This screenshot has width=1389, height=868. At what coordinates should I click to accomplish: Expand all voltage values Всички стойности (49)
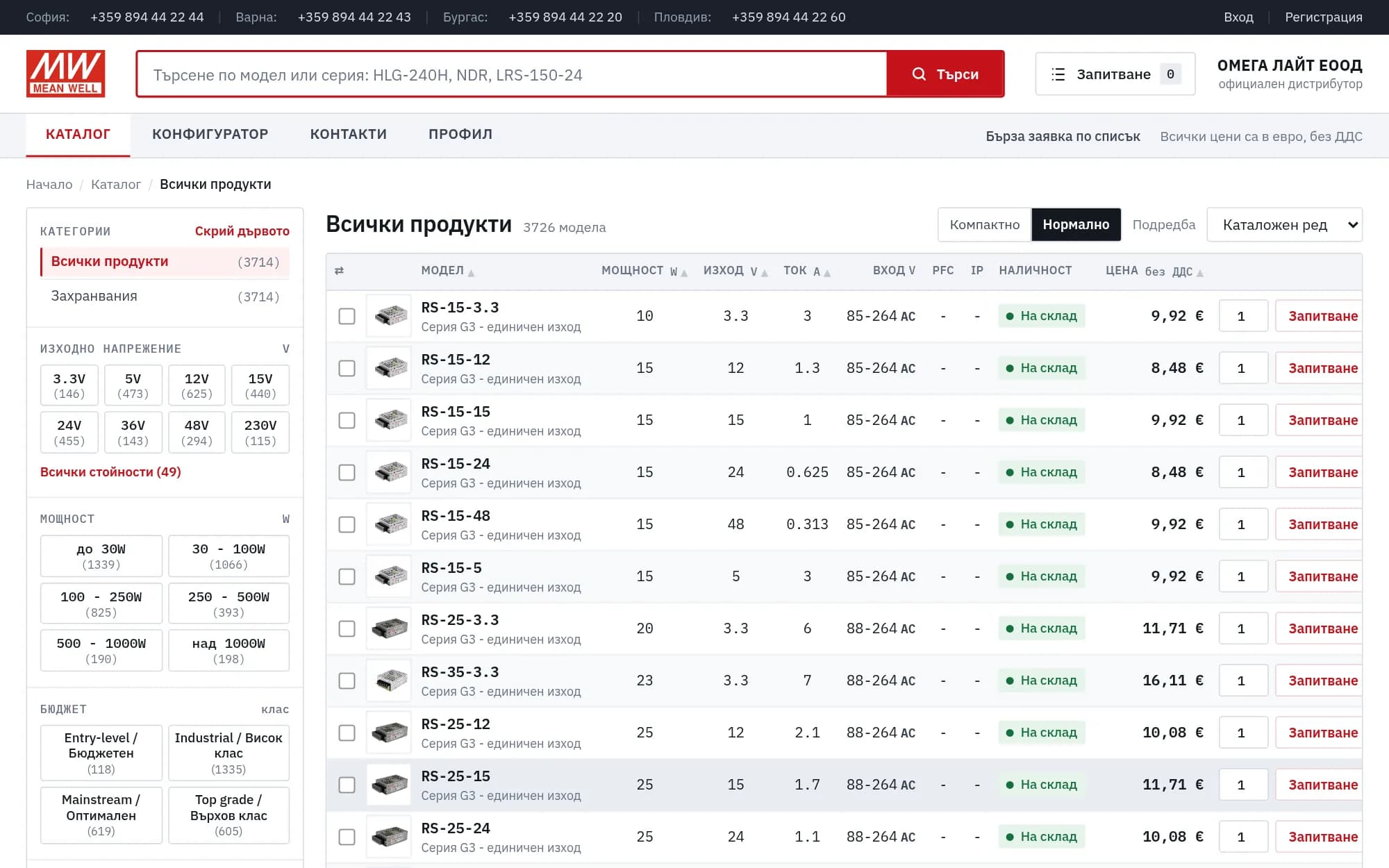(x=110, y=471)
